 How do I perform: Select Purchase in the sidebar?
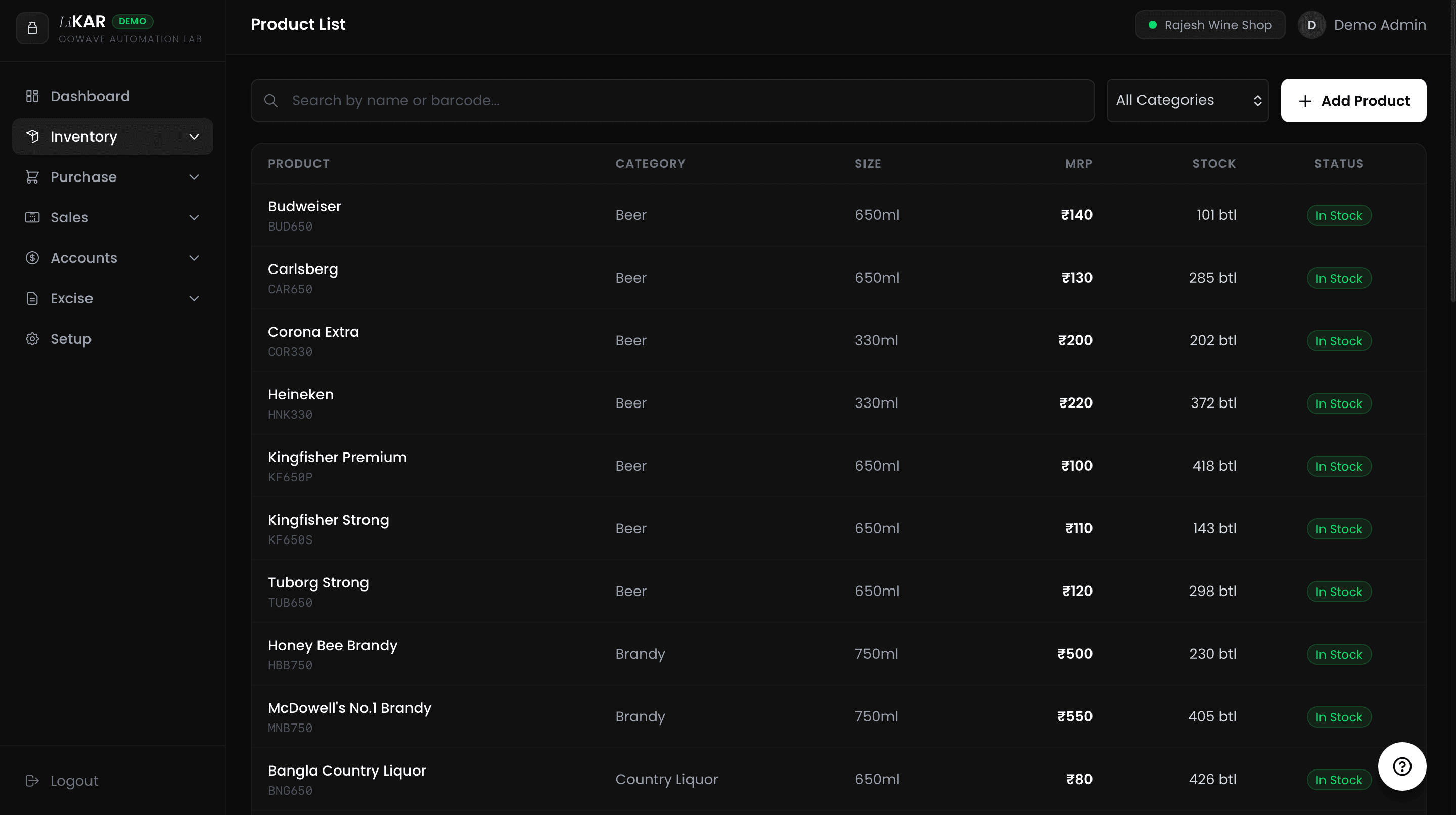coord(113,177)
